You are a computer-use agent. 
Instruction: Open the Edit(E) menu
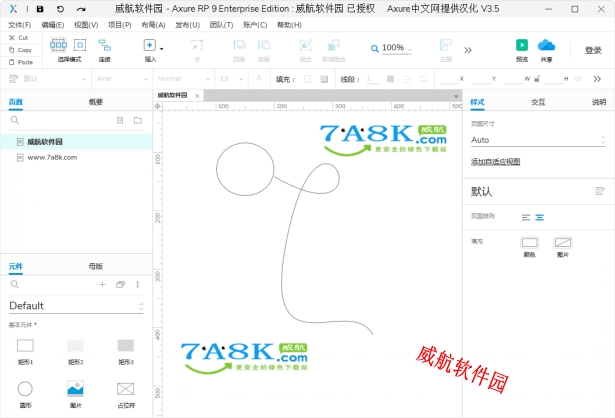point(53,25)
